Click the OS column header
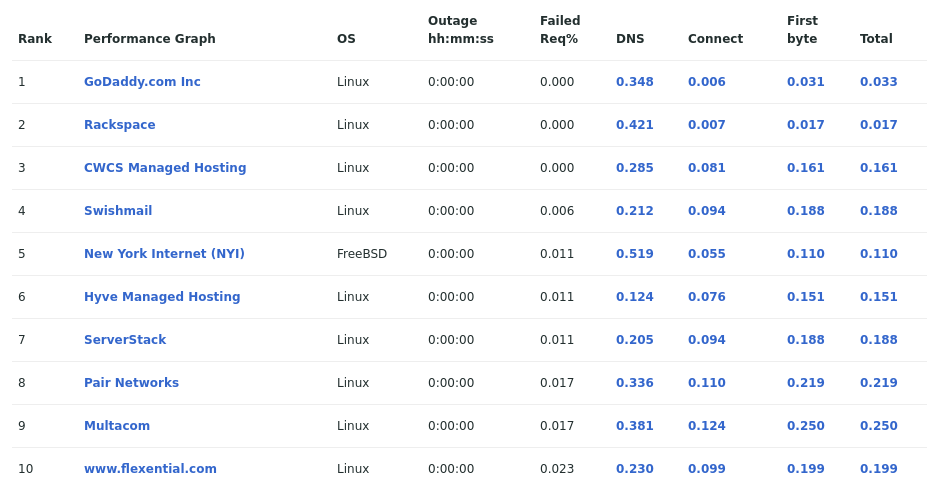Screen dimensions: 939x490 click(x=346, y=39)
